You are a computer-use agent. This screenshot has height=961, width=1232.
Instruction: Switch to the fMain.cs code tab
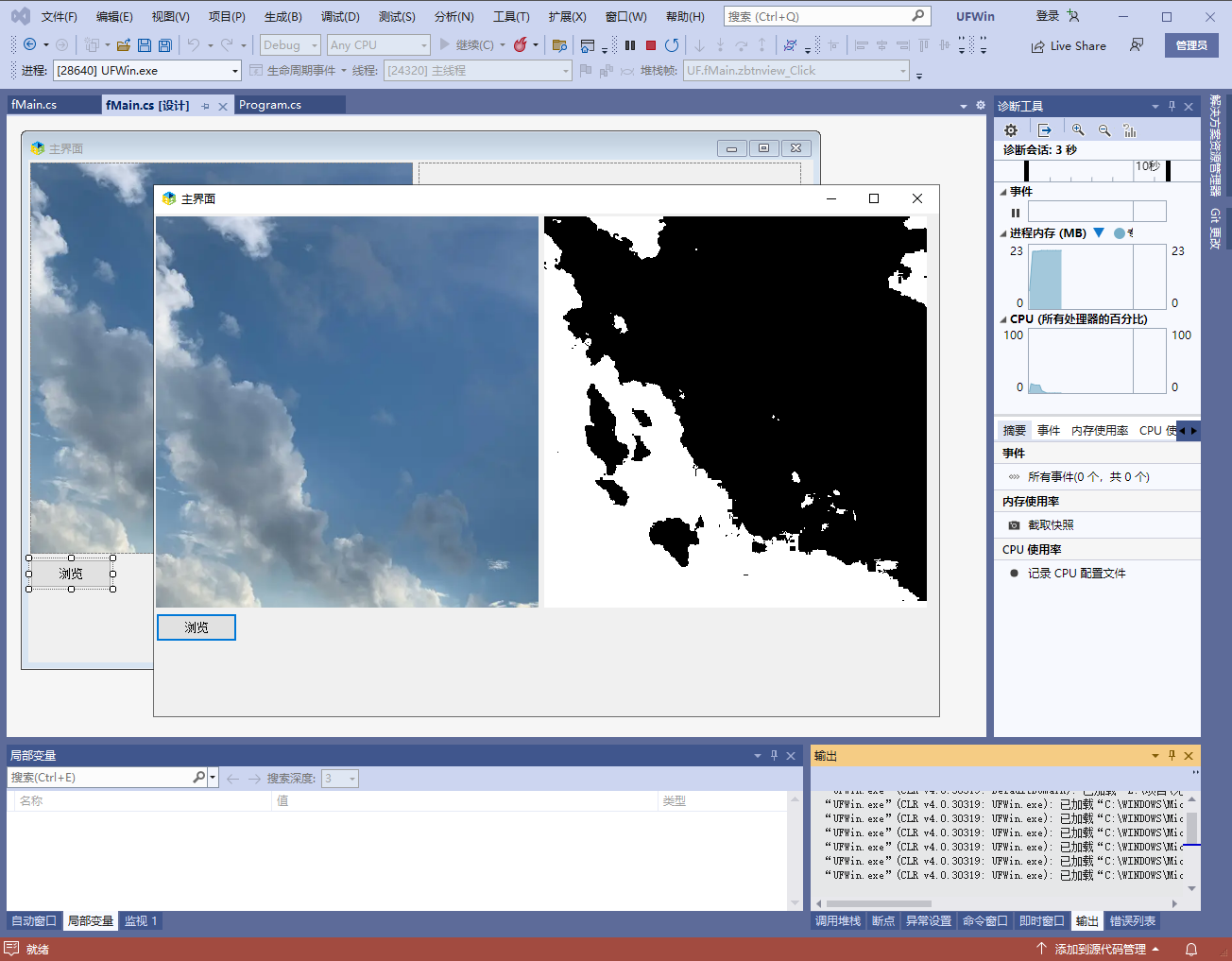[x=34, y=105]
